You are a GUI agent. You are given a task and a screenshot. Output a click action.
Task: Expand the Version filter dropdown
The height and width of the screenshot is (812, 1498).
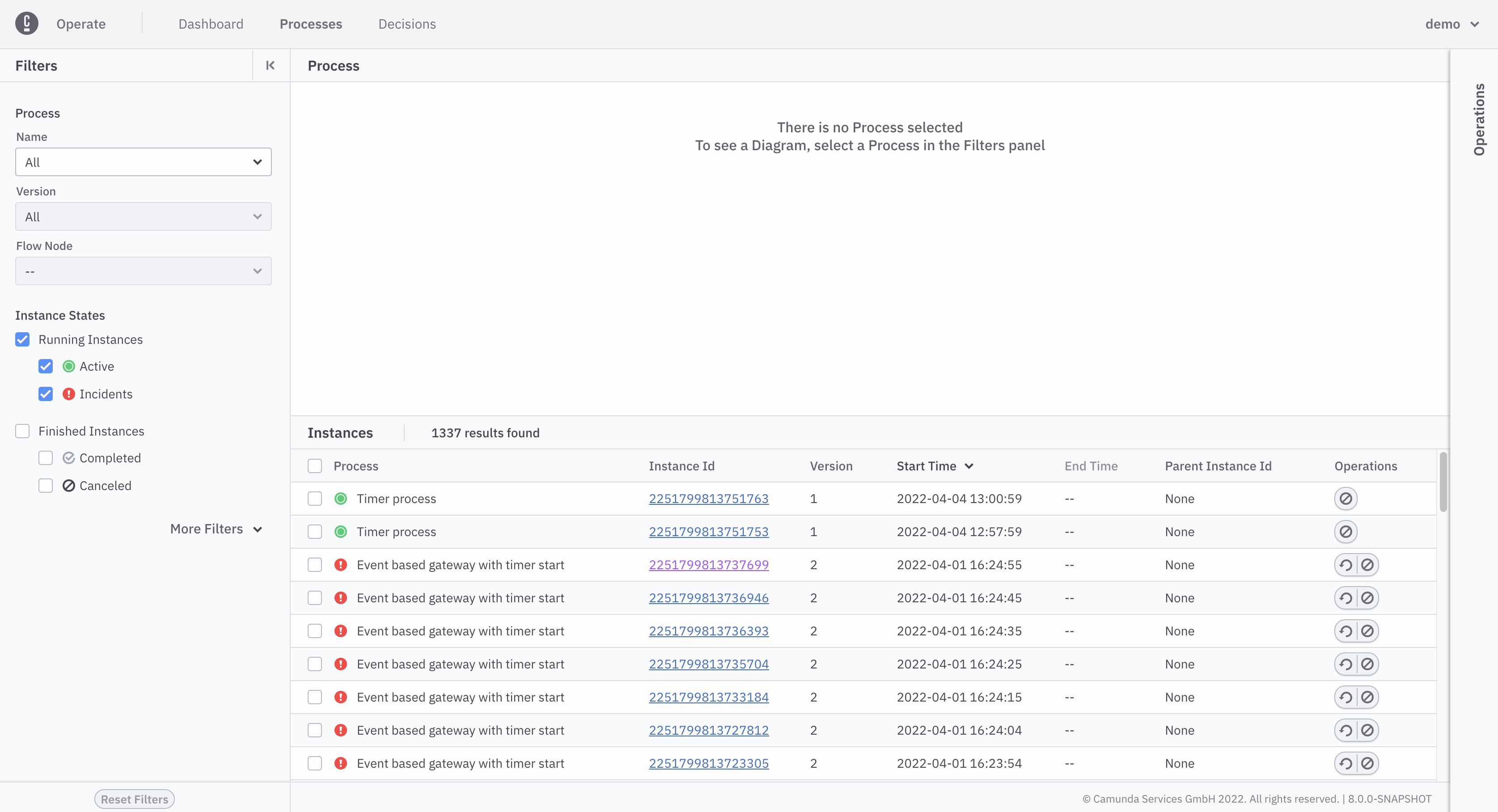[143, 216]
